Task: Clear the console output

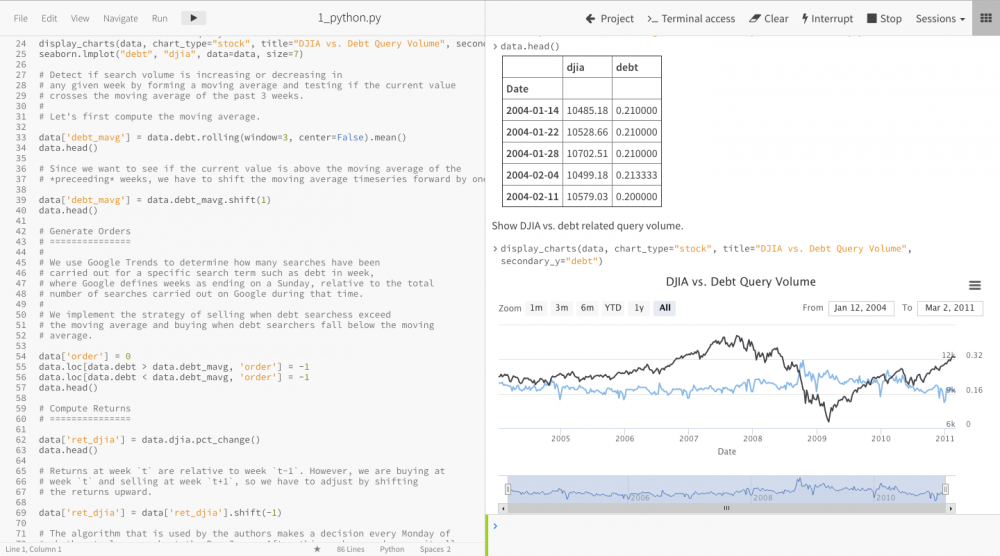Action: pyautogui.click(x=768, y=18)
